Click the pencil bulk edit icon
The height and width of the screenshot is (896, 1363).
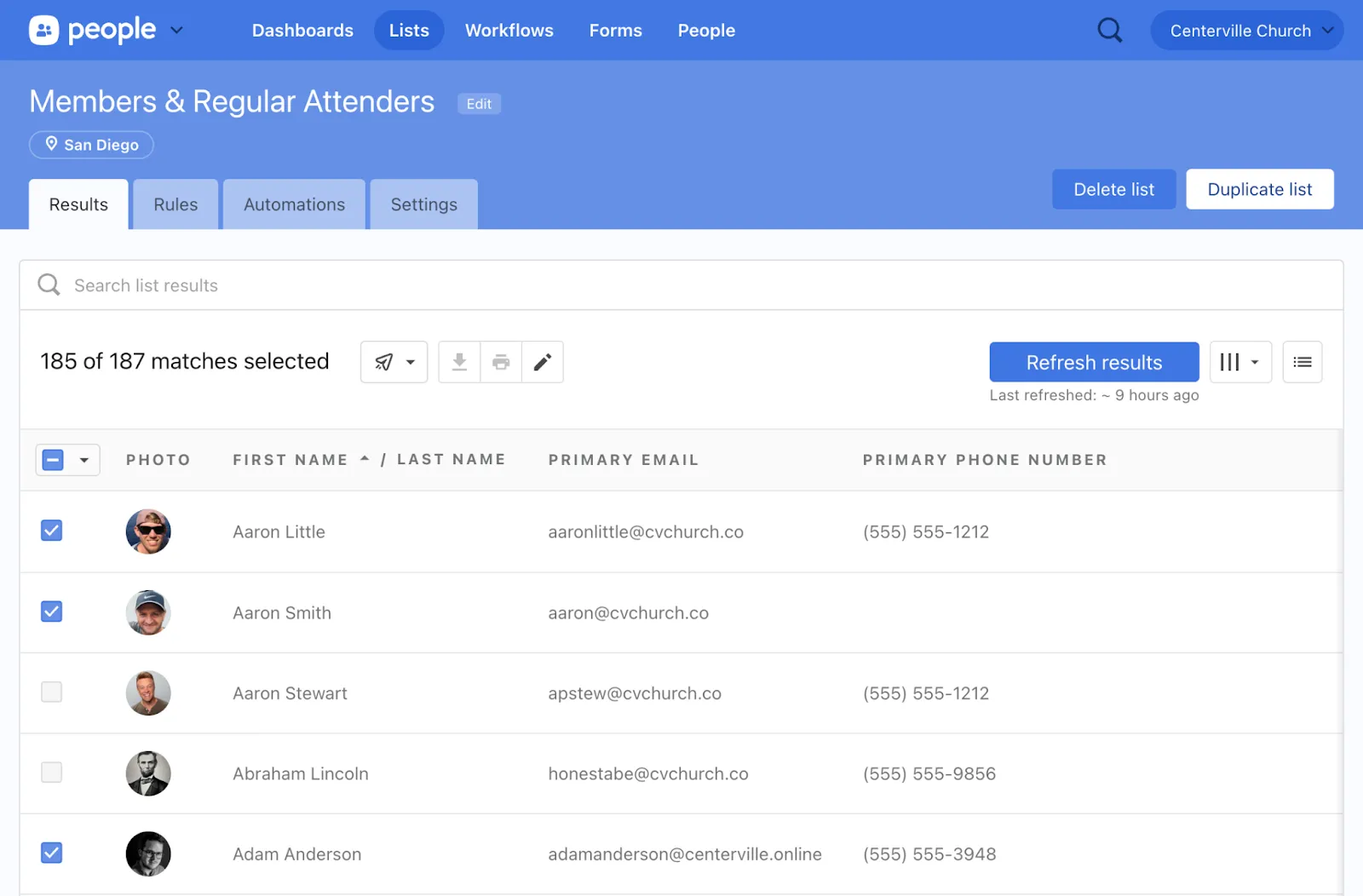point(543,362)
